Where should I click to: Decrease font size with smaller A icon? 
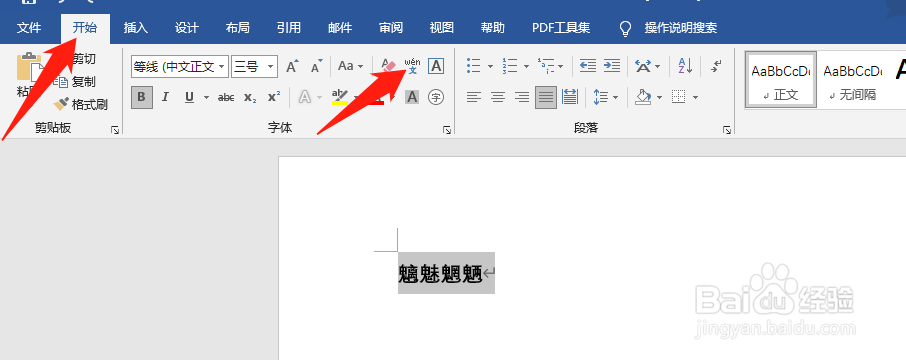point(316,66)
